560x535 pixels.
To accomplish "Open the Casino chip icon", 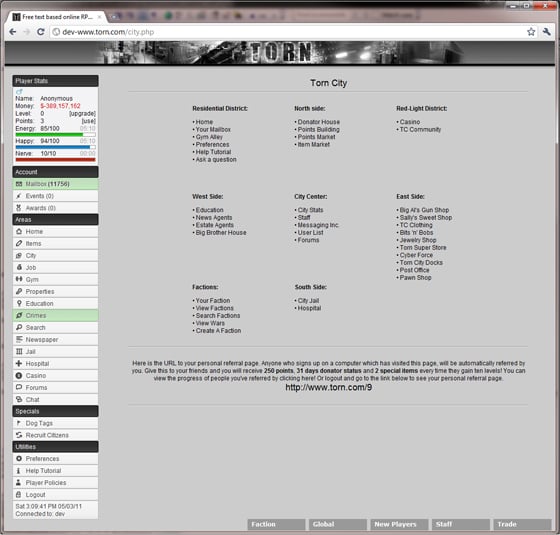I will click(x=19, y=375).
